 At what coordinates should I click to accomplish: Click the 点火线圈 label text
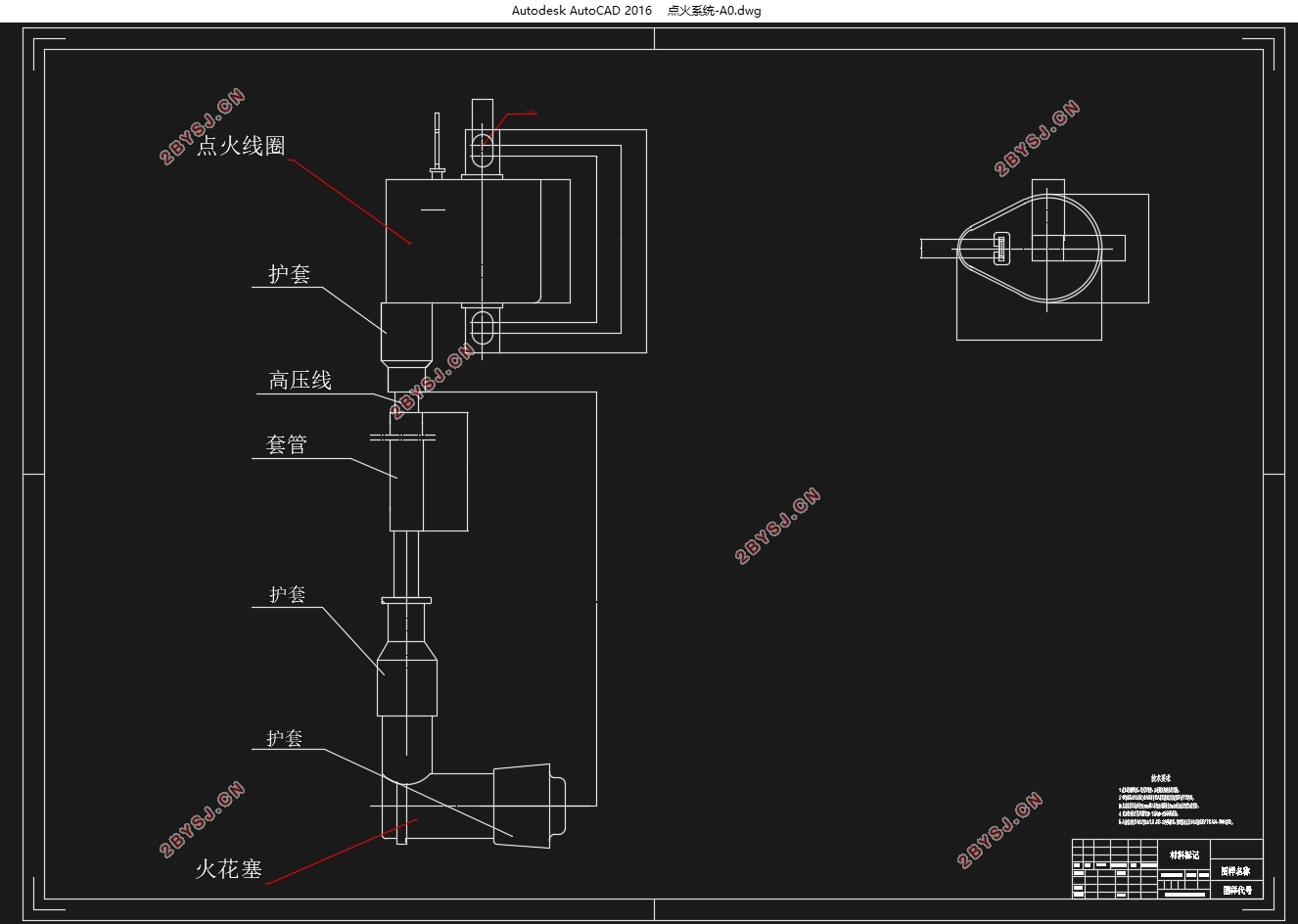pos(241,147)
